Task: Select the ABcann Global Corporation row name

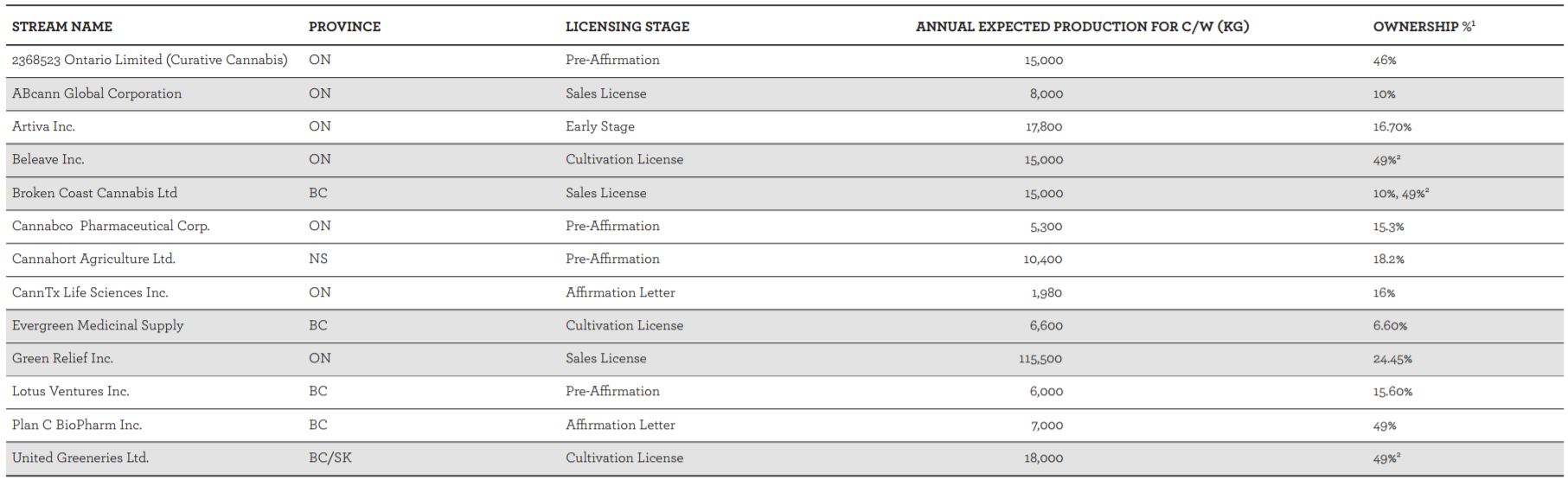Action: (97, 93)
